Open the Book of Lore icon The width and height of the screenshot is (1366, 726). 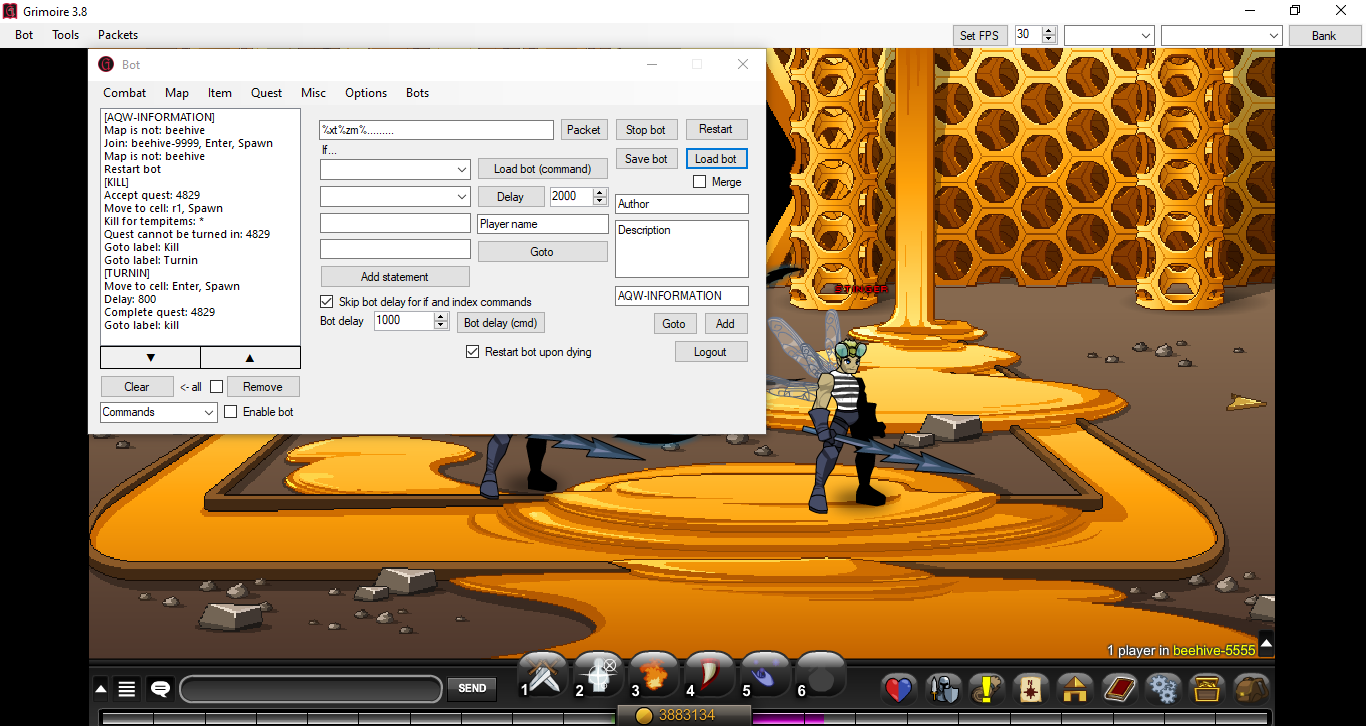1119,689
